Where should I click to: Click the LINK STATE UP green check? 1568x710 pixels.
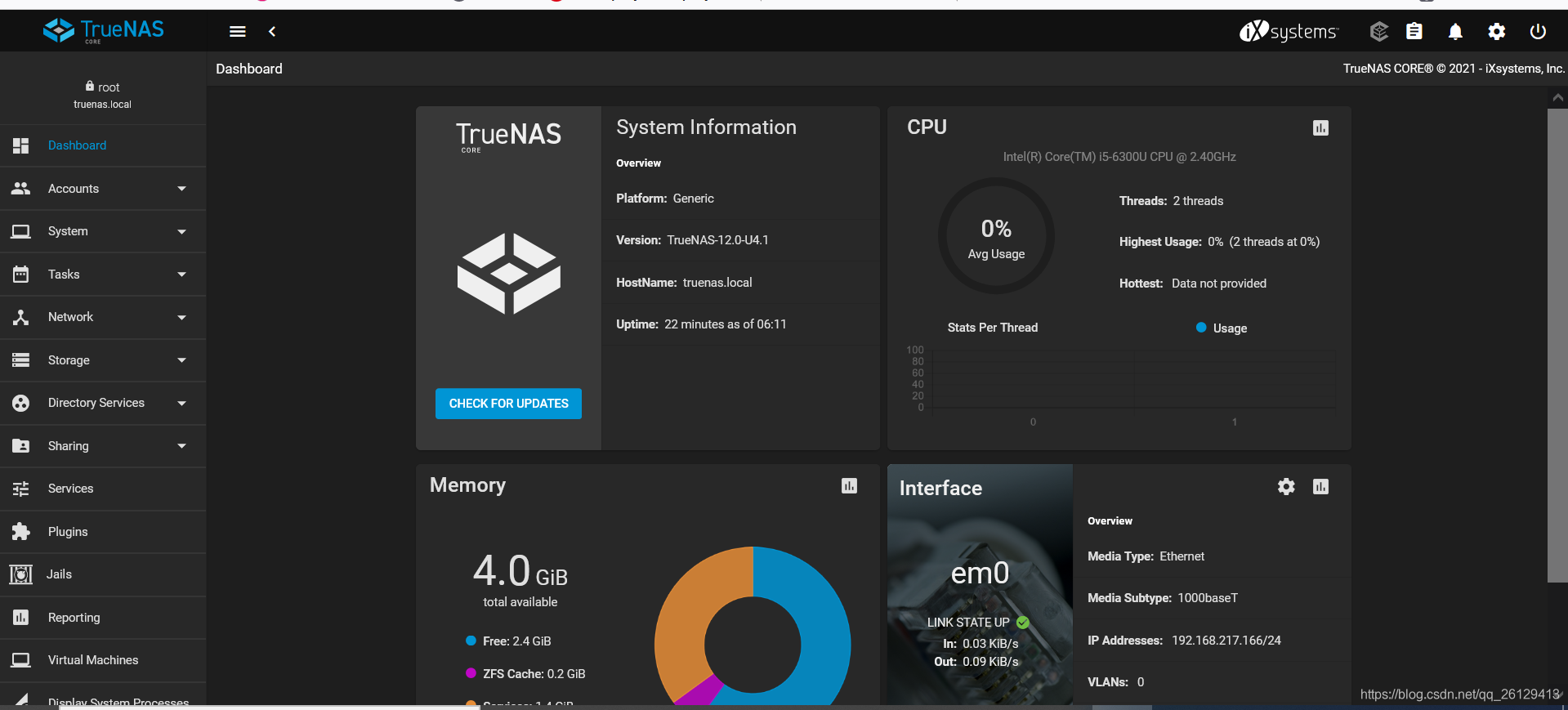point(1023,623)
